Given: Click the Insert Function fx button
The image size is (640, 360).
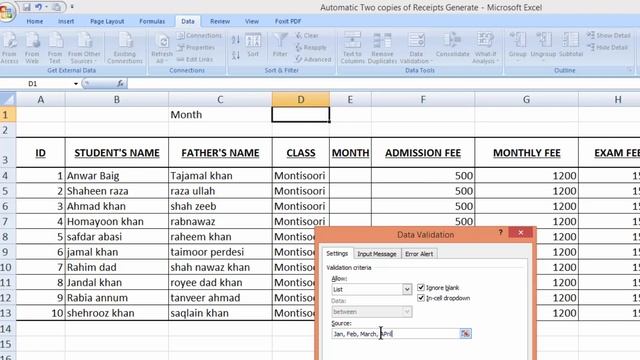Looking at the screenshot, I should pyautogui.click(x=120, y=84).
